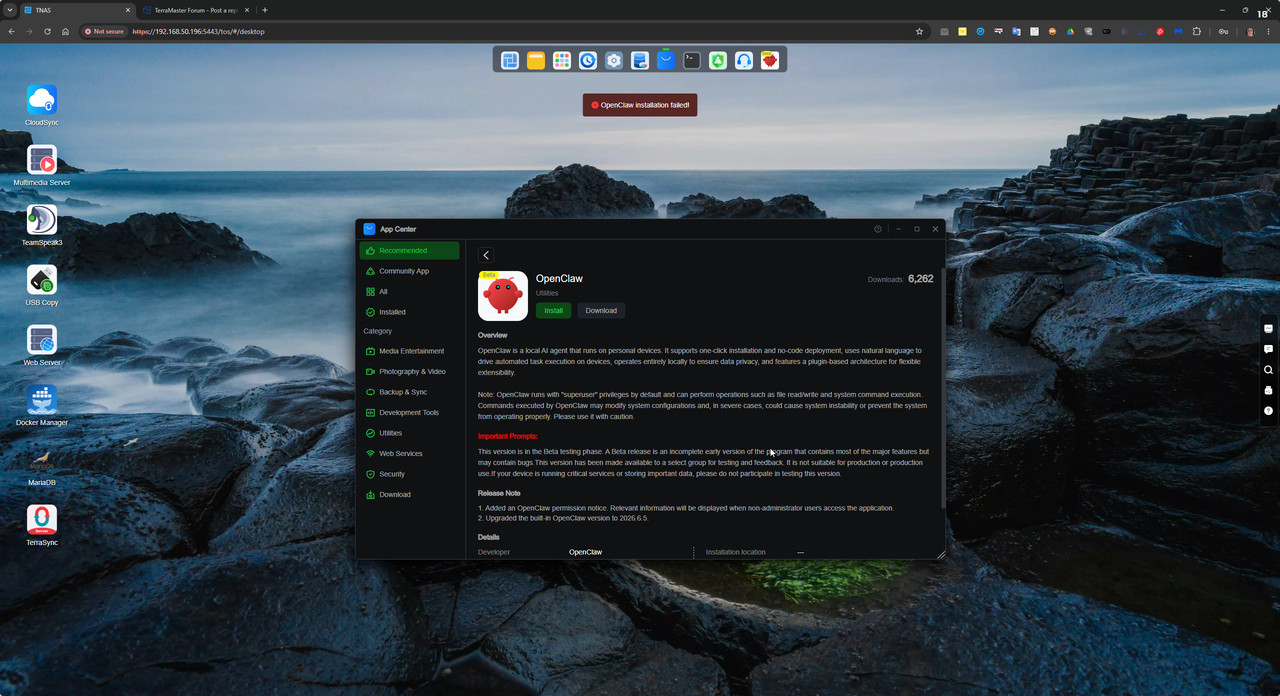The width and height of the screenshot is (1280, 696).
Task: Open USB Copy desktop shortcut
Action: point(42,285)
